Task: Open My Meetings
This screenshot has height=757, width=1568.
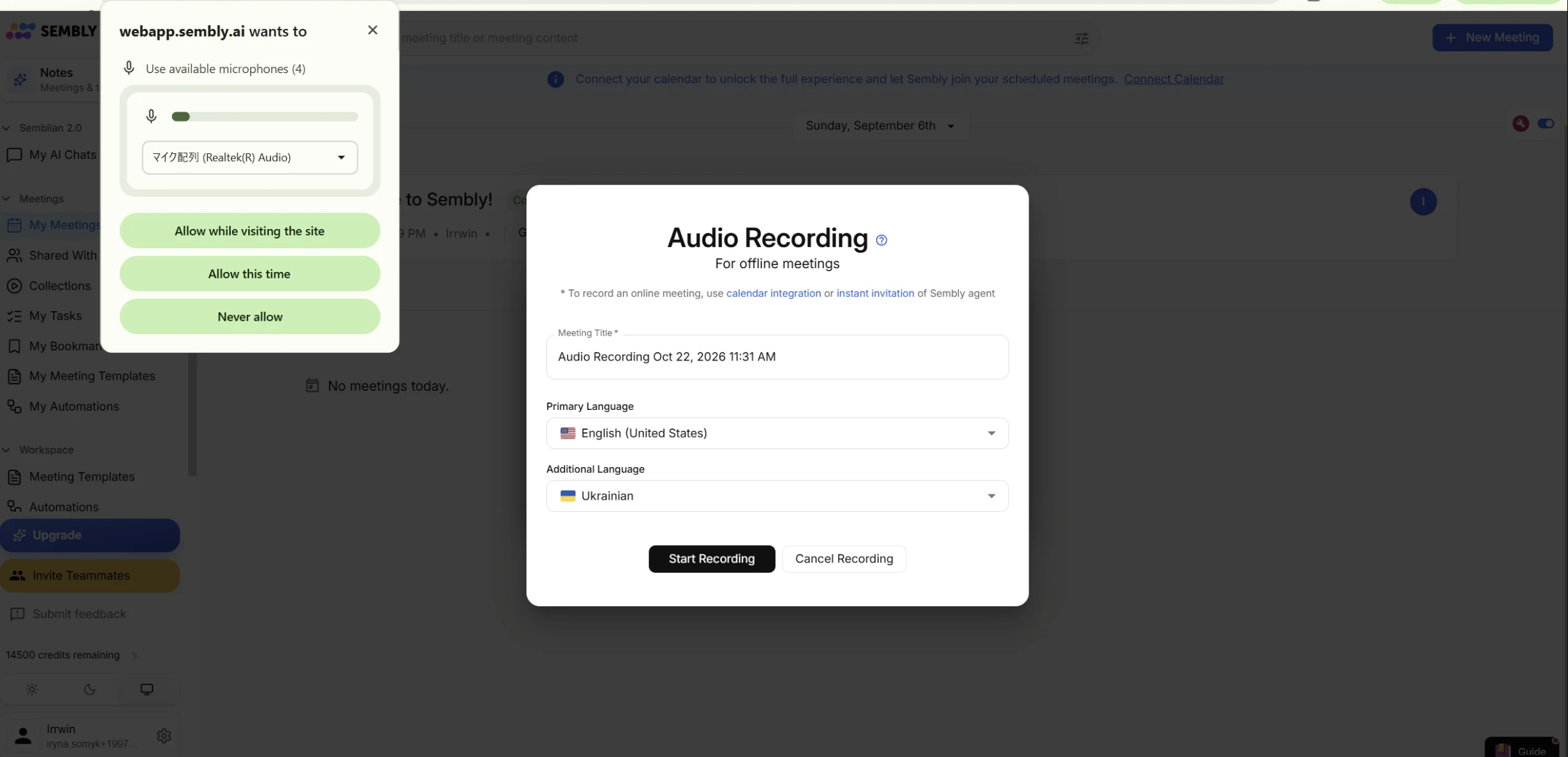Action: click(x=51, y=225)
